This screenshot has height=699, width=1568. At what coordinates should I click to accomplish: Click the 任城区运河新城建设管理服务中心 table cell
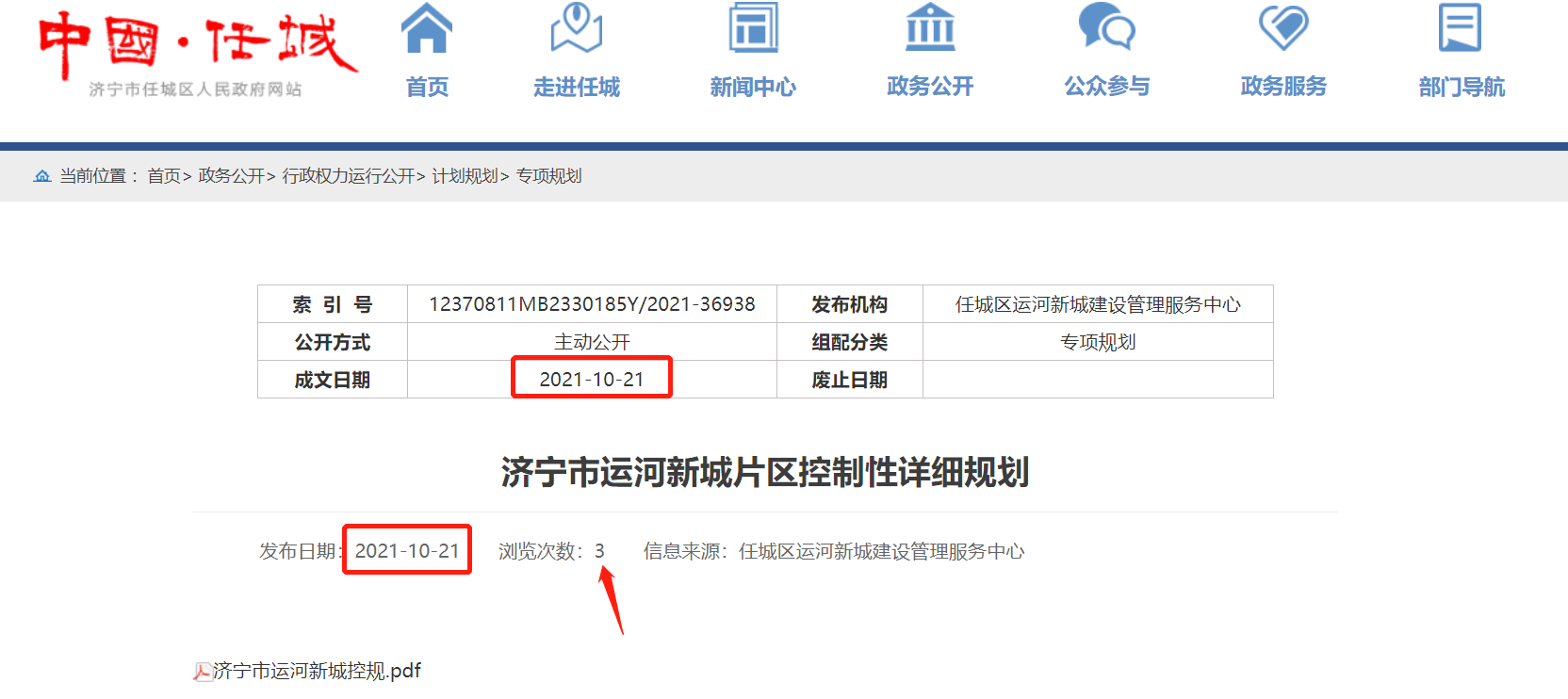1098,304
